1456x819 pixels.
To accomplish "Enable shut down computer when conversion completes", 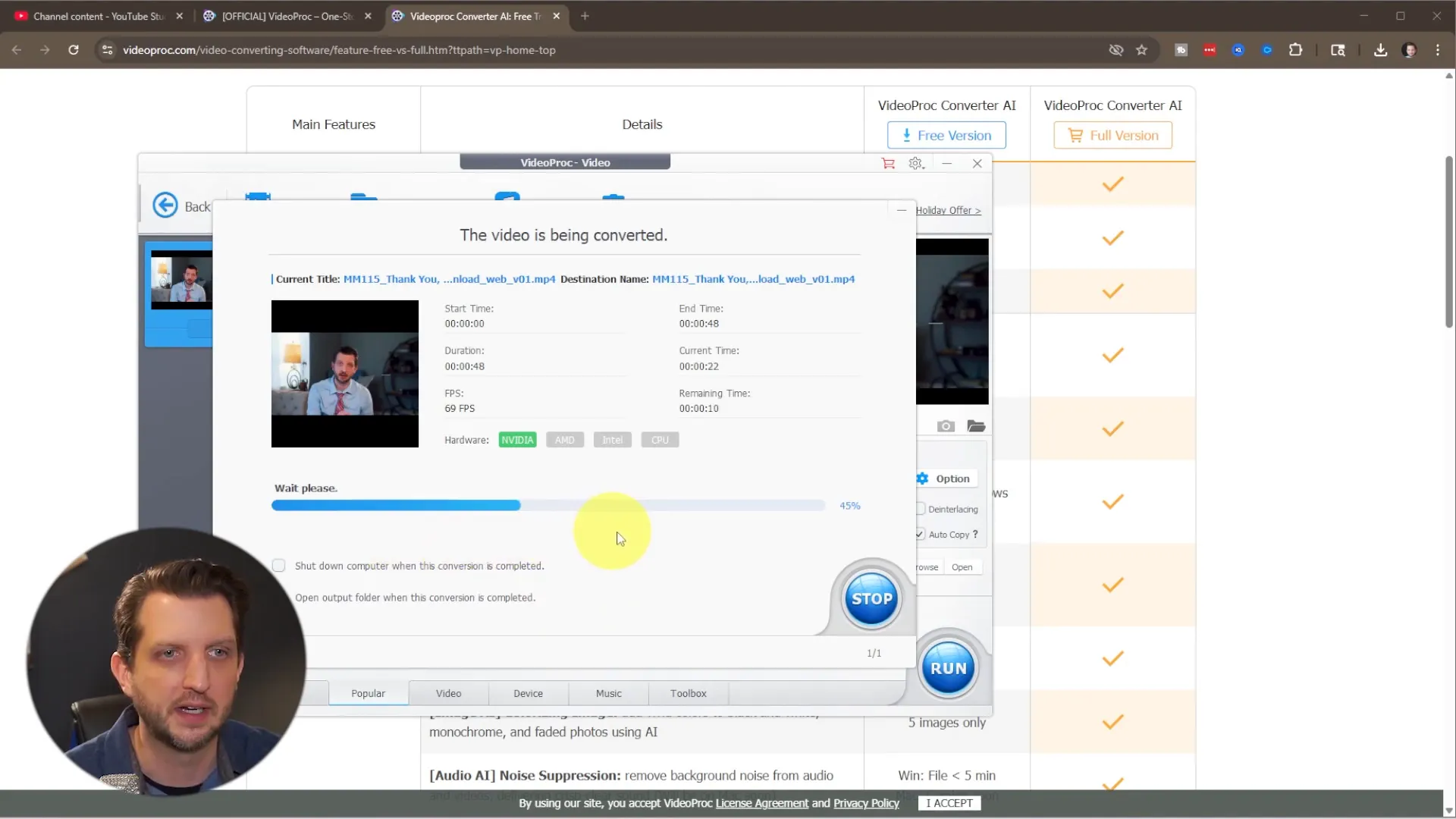I will click(278, 566).
